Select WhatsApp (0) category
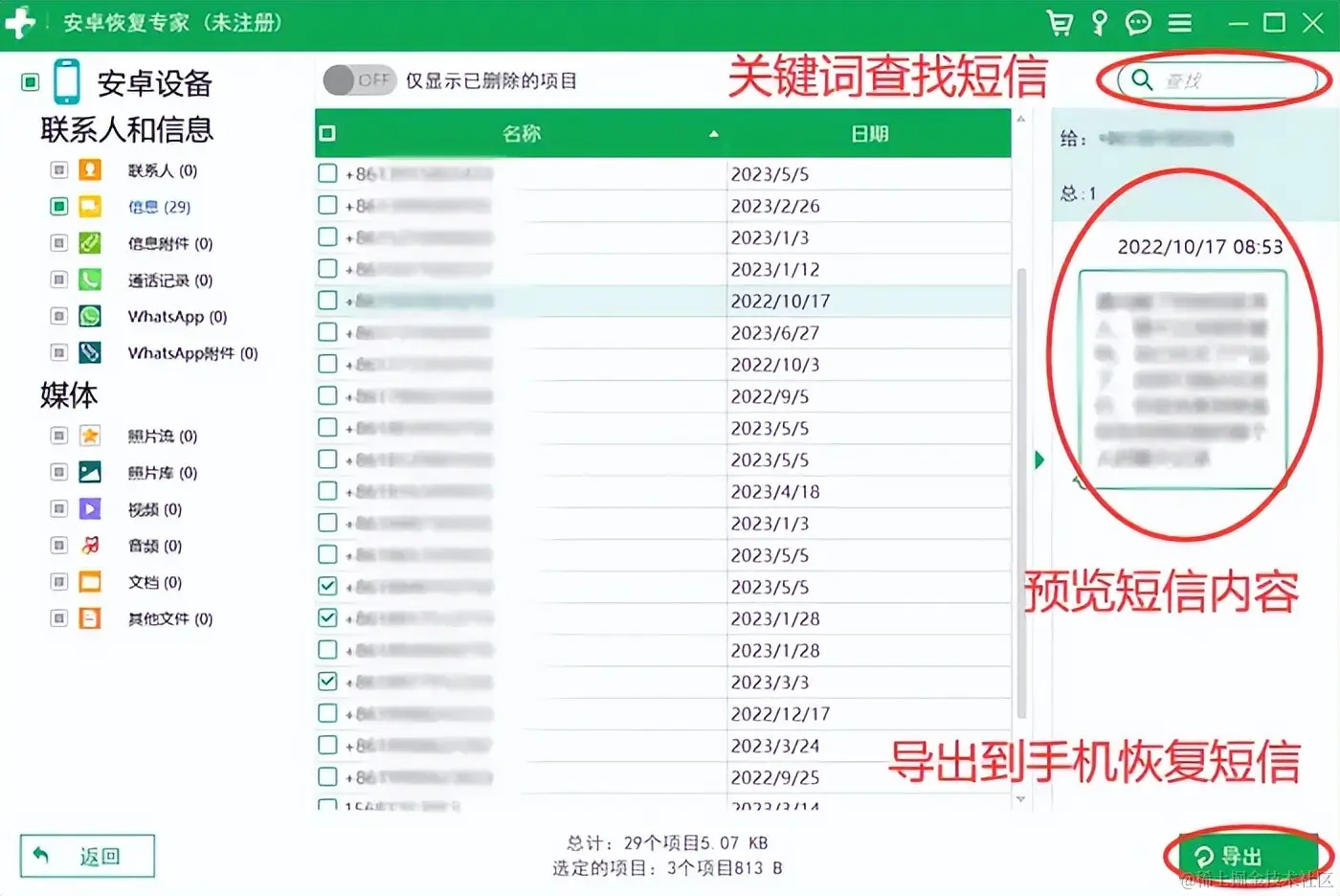The width and height of the screenshot is (1340, 896). coord(177,316)
